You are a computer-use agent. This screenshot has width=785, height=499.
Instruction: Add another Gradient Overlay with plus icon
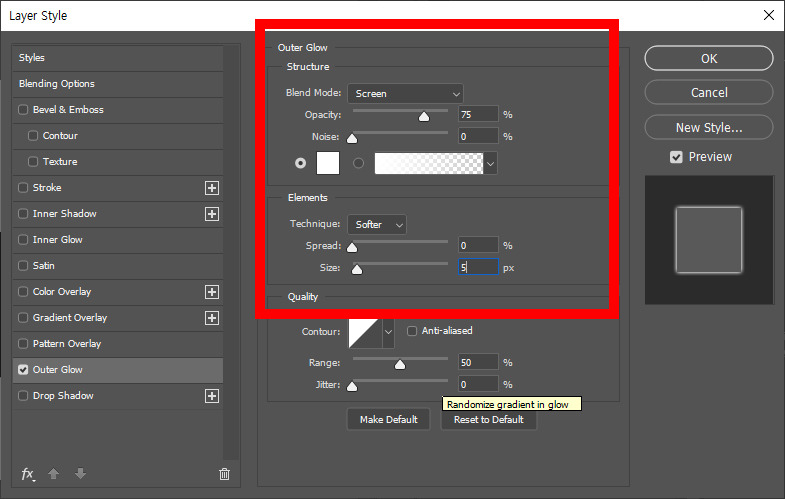[x=212, y=318]
